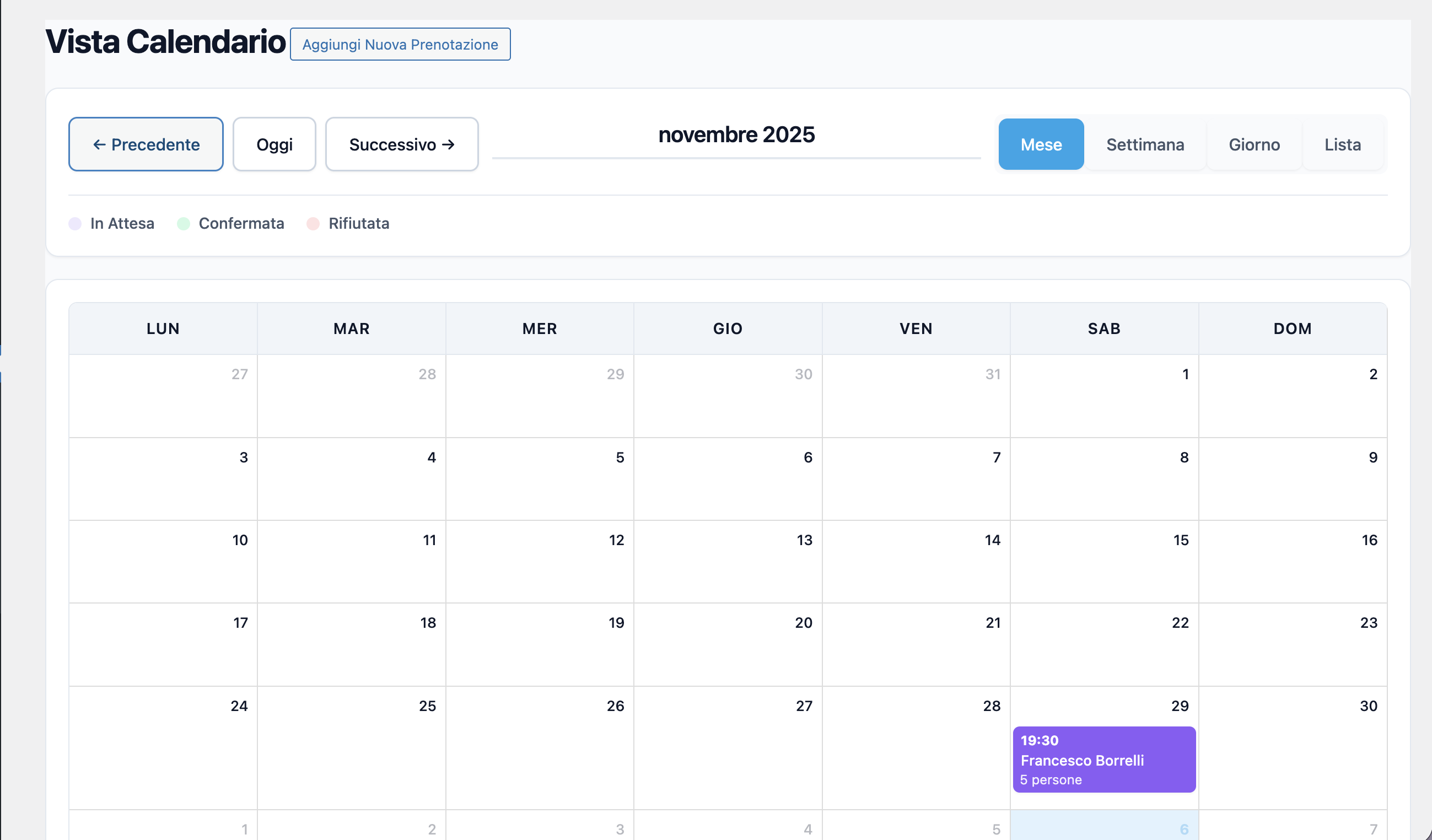Click the novembre 2025 month title

pos(736,134)
